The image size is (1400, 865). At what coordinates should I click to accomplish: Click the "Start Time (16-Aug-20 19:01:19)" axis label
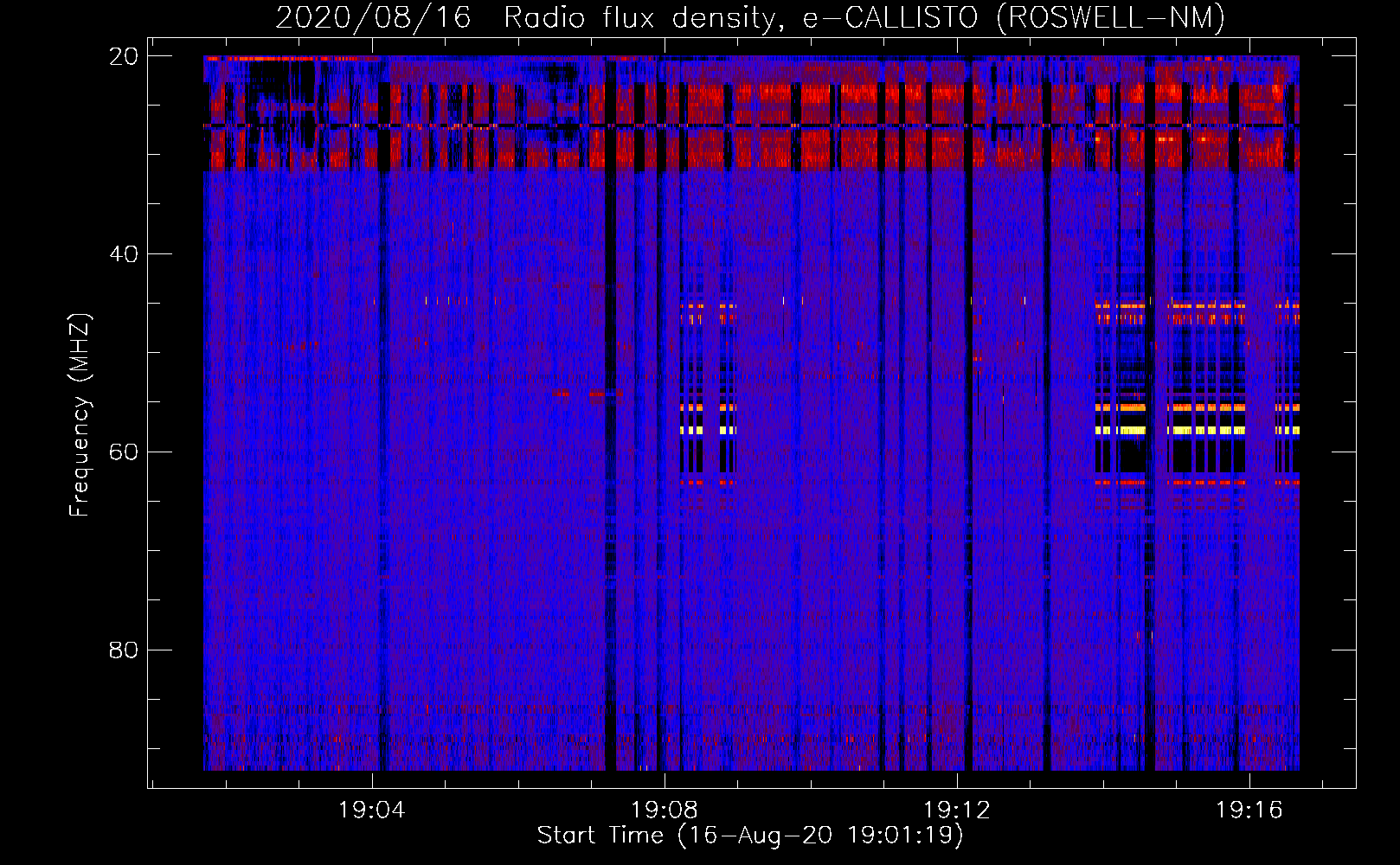(x=750, y=836)
